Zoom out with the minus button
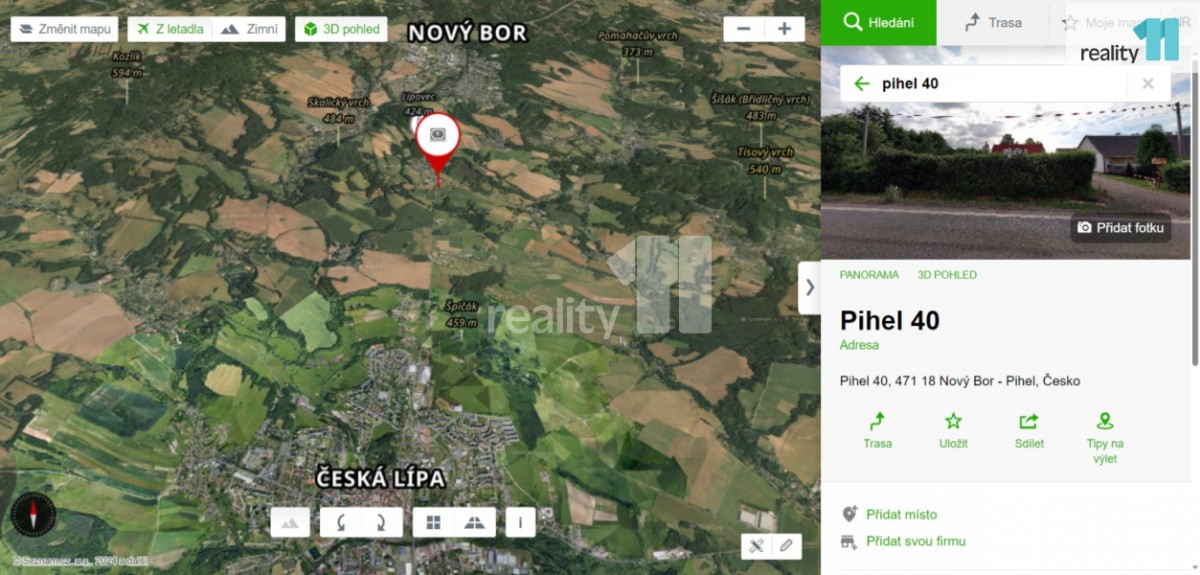The width and height of the screenshot is (1200, 575). point(743,29)
